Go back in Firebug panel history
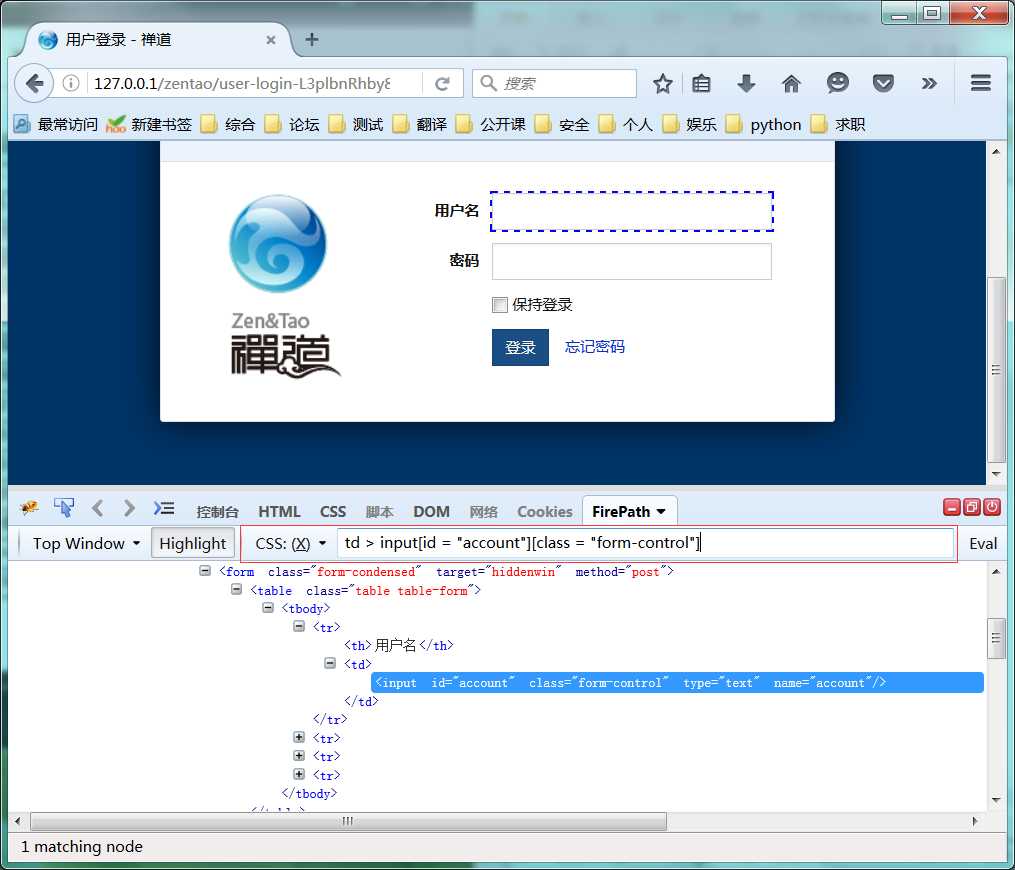Image resolution: width=1015 pixels, height=870 pixels. click(x=98, y=508)
